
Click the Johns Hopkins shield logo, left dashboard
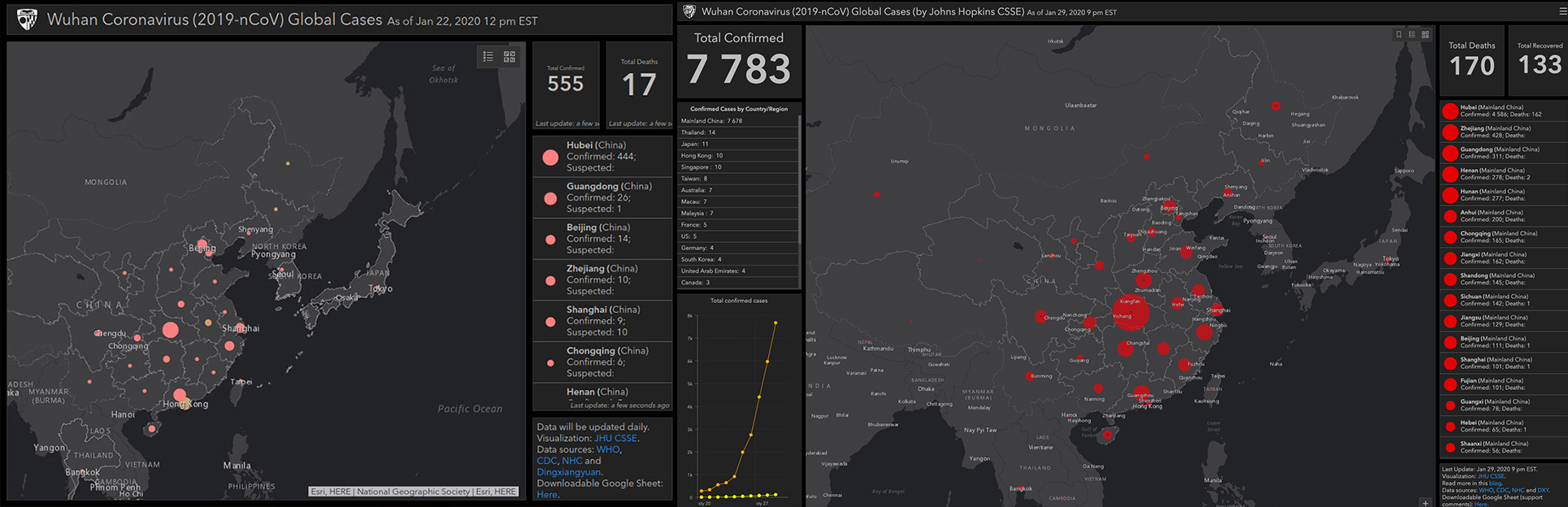click(27, 19)
